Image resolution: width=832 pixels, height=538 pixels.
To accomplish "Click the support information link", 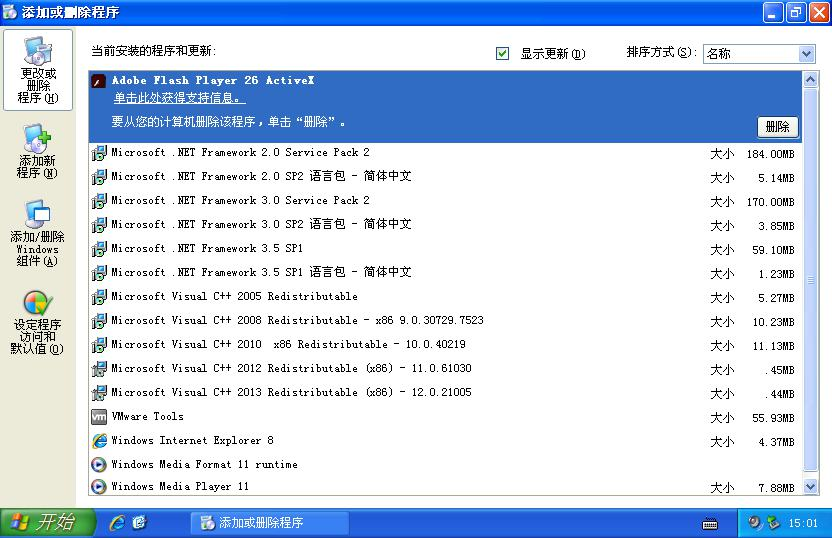I will point(178,98).
